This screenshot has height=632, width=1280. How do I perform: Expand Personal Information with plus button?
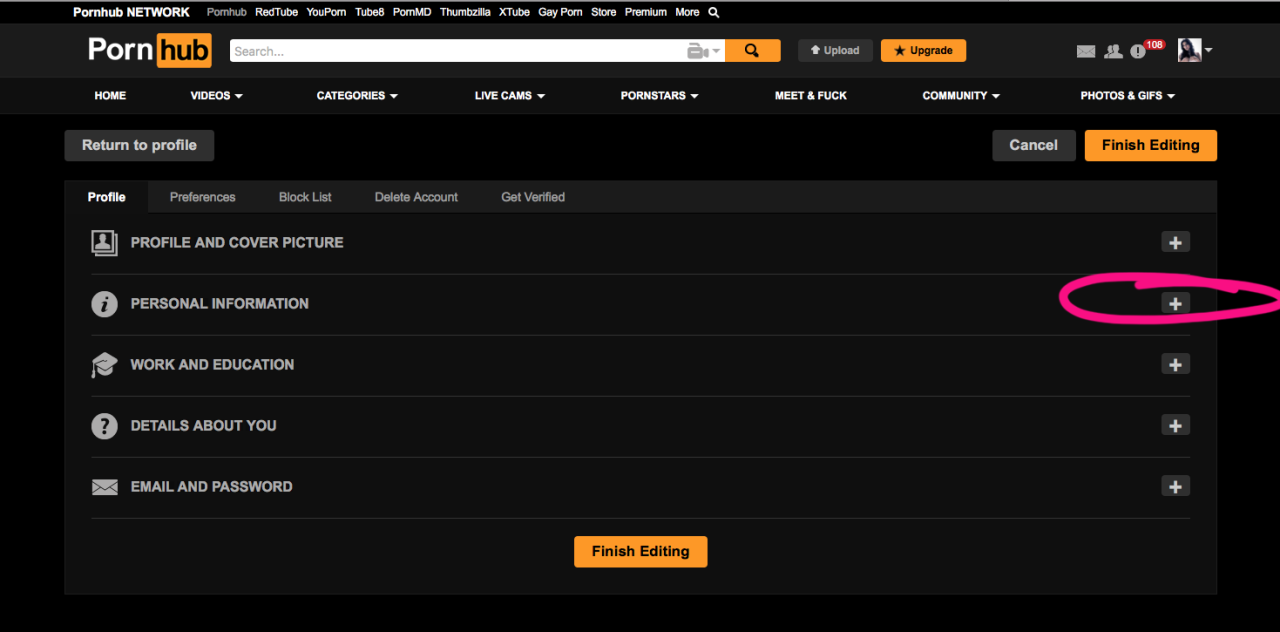pyautogui.click(x=1175, y=303)
